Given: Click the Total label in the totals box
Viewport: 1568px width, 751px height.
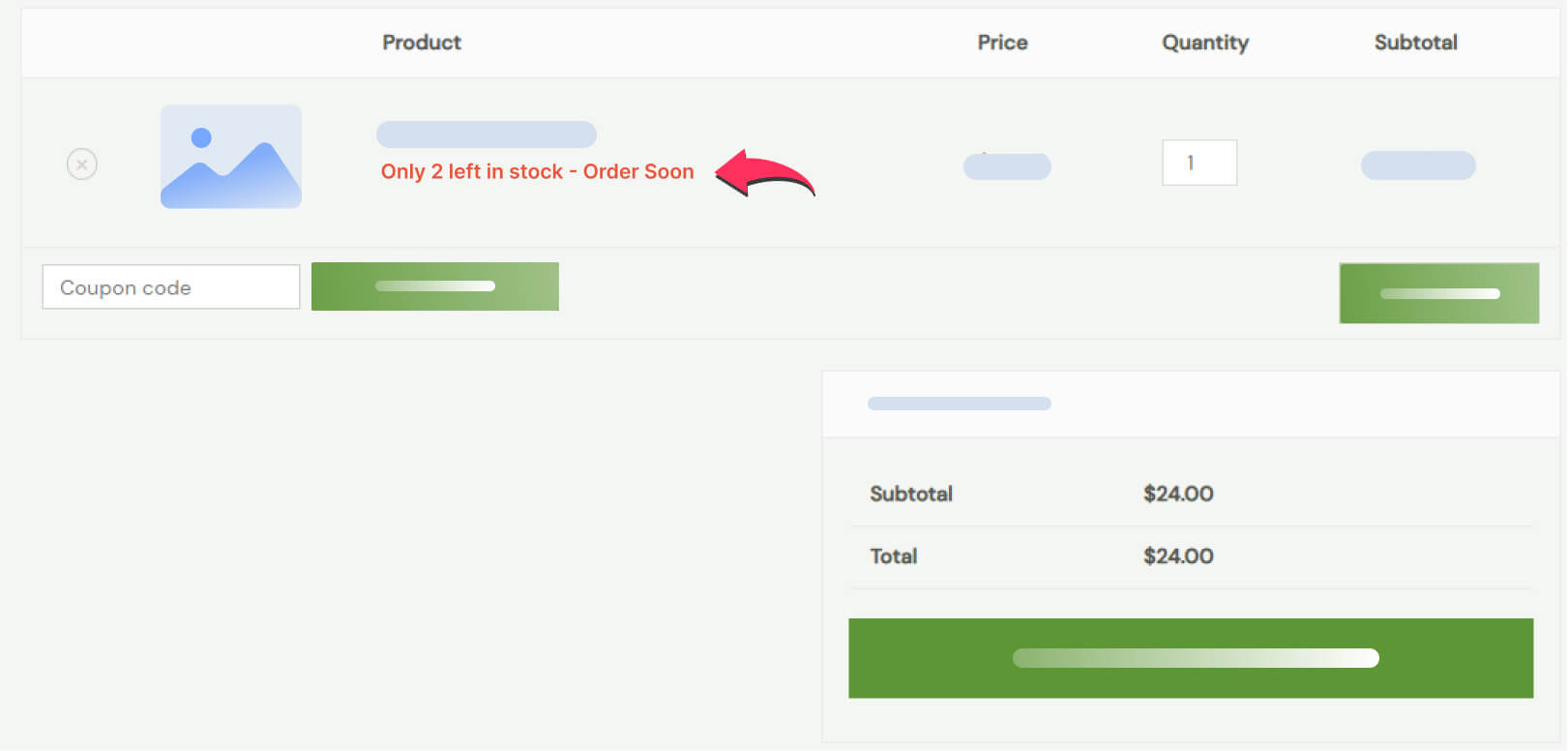Looking at the screenshot, I should pos(894,556).
